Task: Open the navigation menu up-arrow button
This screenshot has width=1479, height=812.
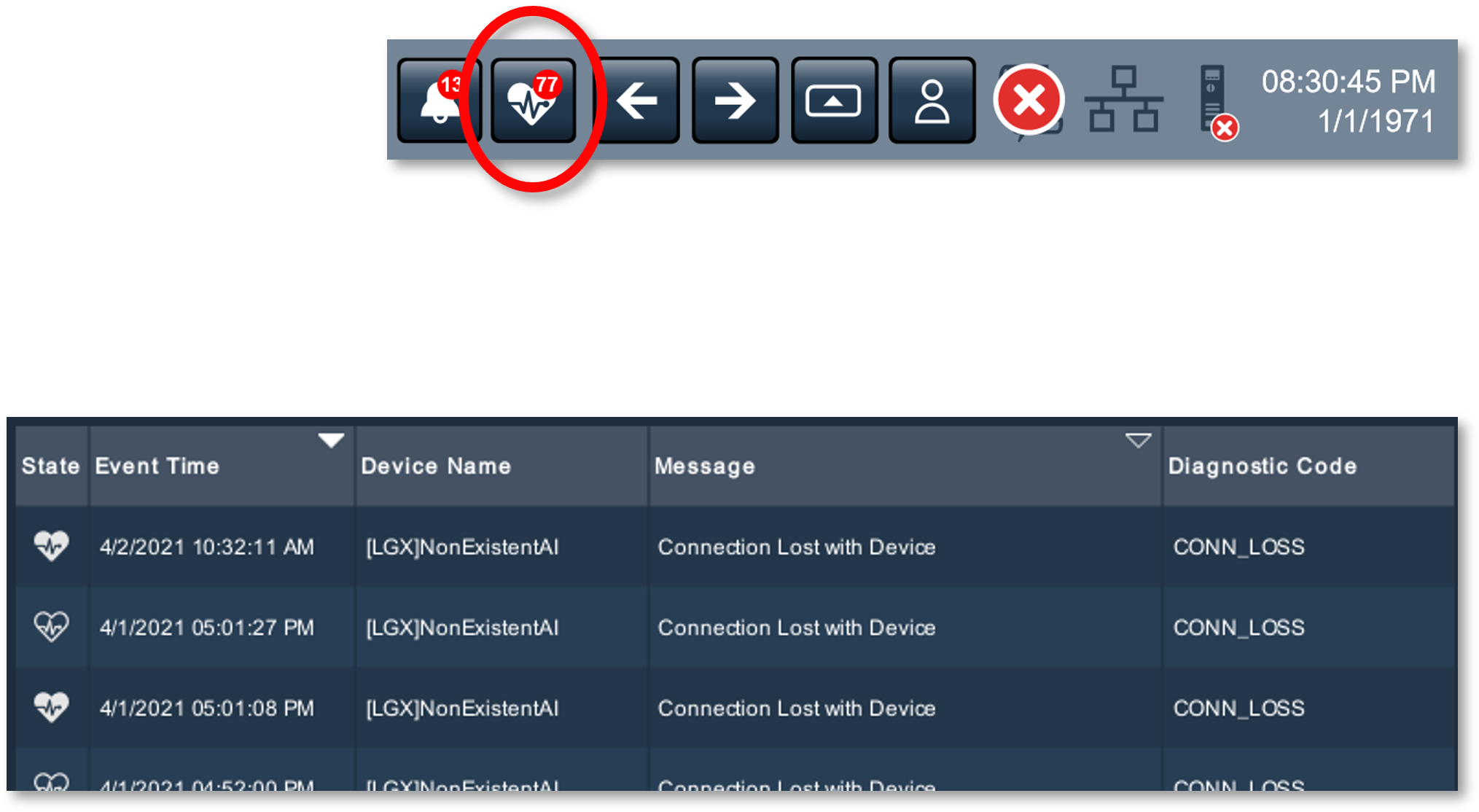Action: click(834, 100)
